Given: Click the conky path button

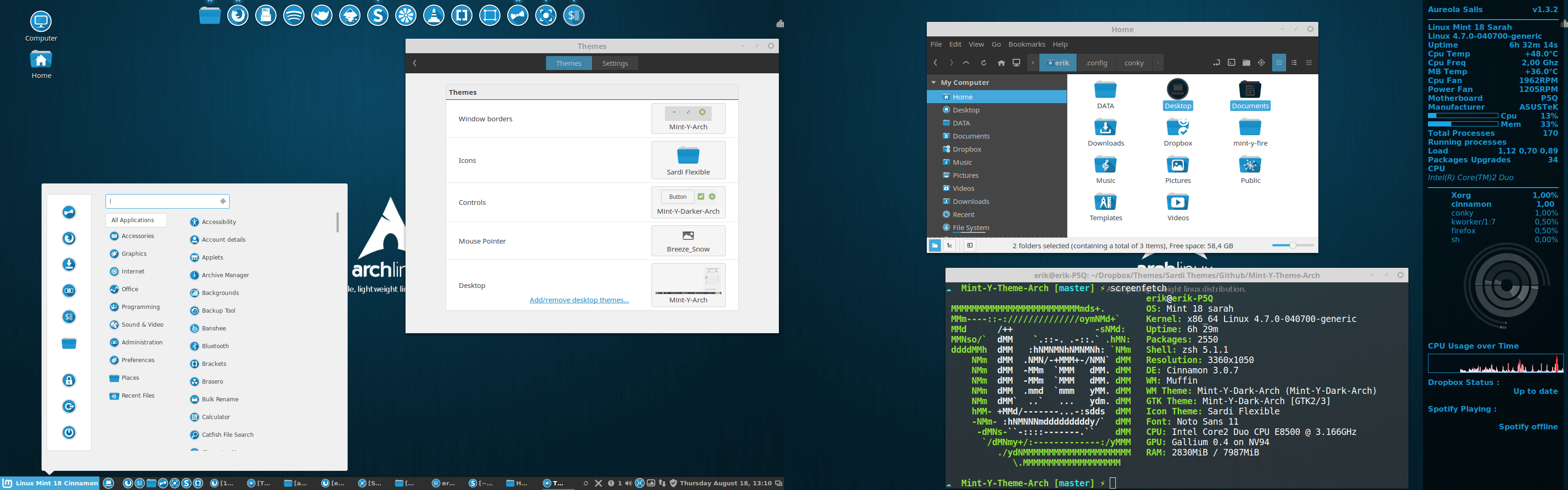Looking at the screenshot, I should tap(1134, 63).
